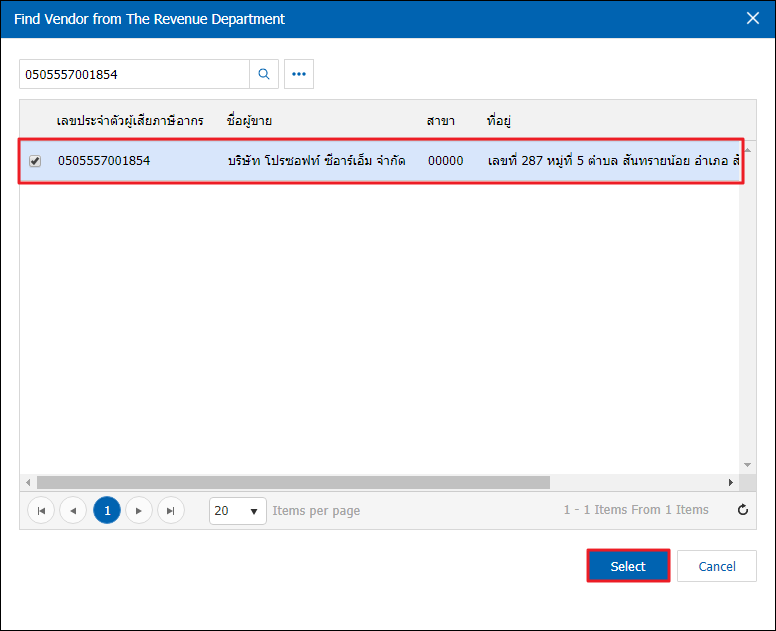Viewport: 776px width, 631px height.
Task: Click the Select button
Action: 628,566
